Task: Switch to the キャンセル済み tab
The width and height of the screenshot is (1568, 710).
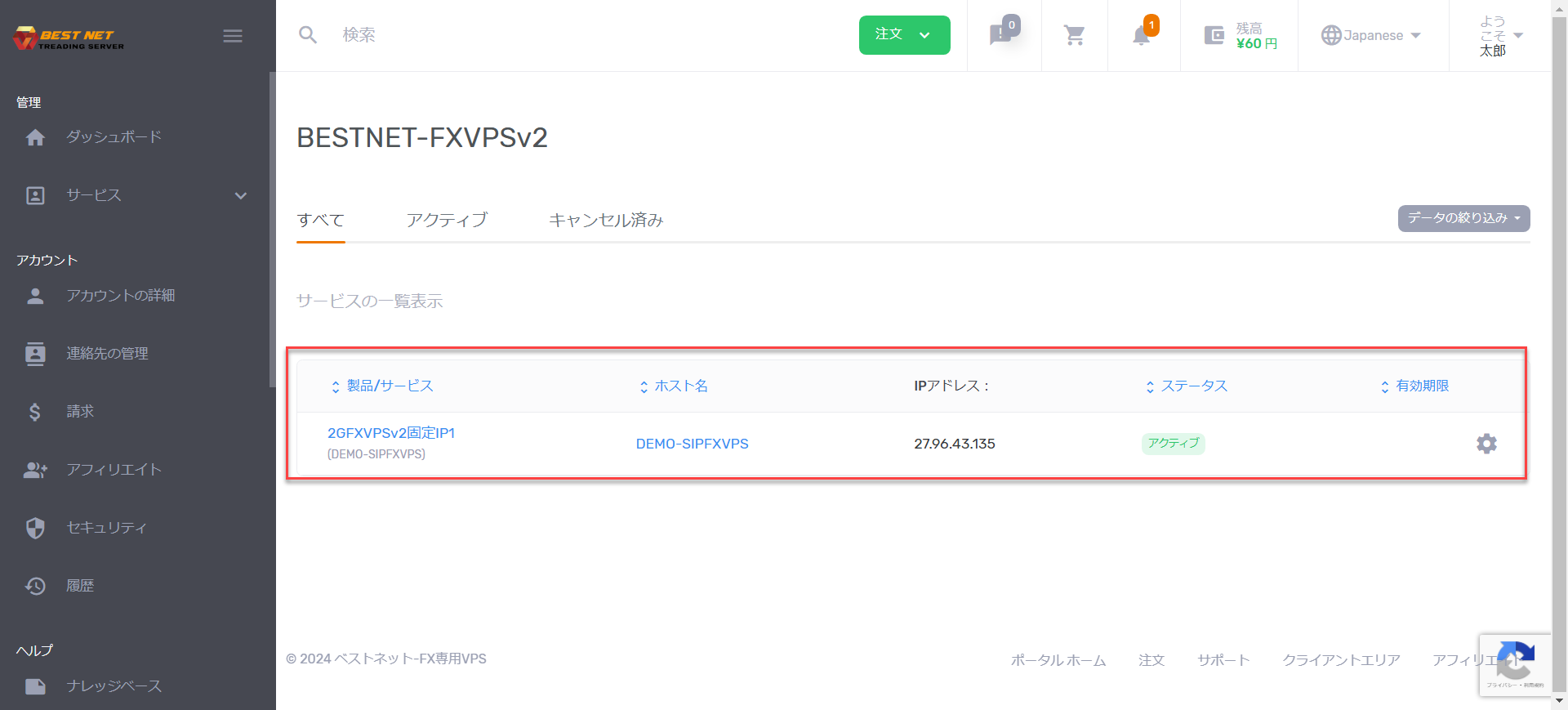Action: (606, 220)
